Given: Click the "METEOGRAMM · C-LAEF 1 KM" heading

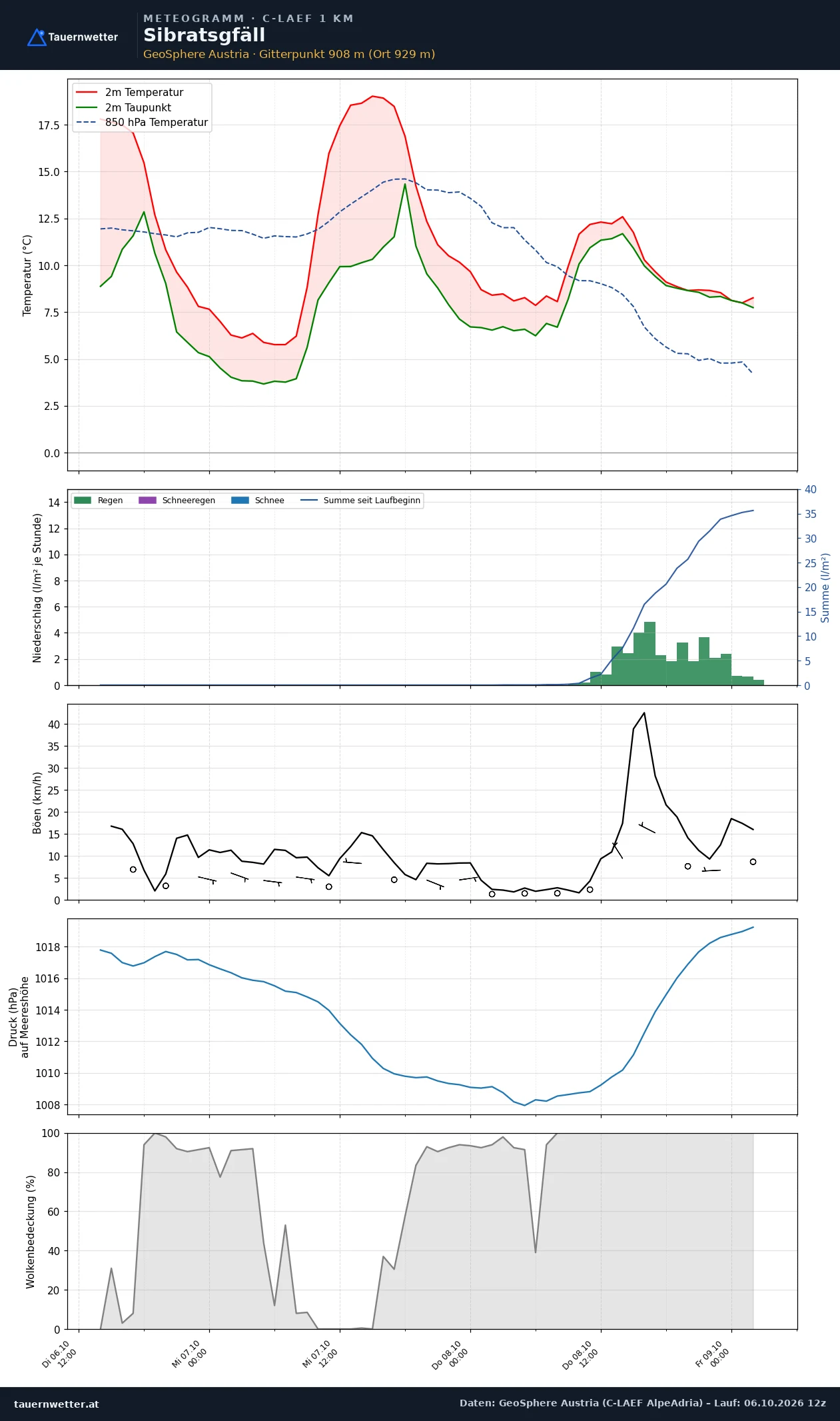Looking at the screenshot, I should click(x=248, y=19).
